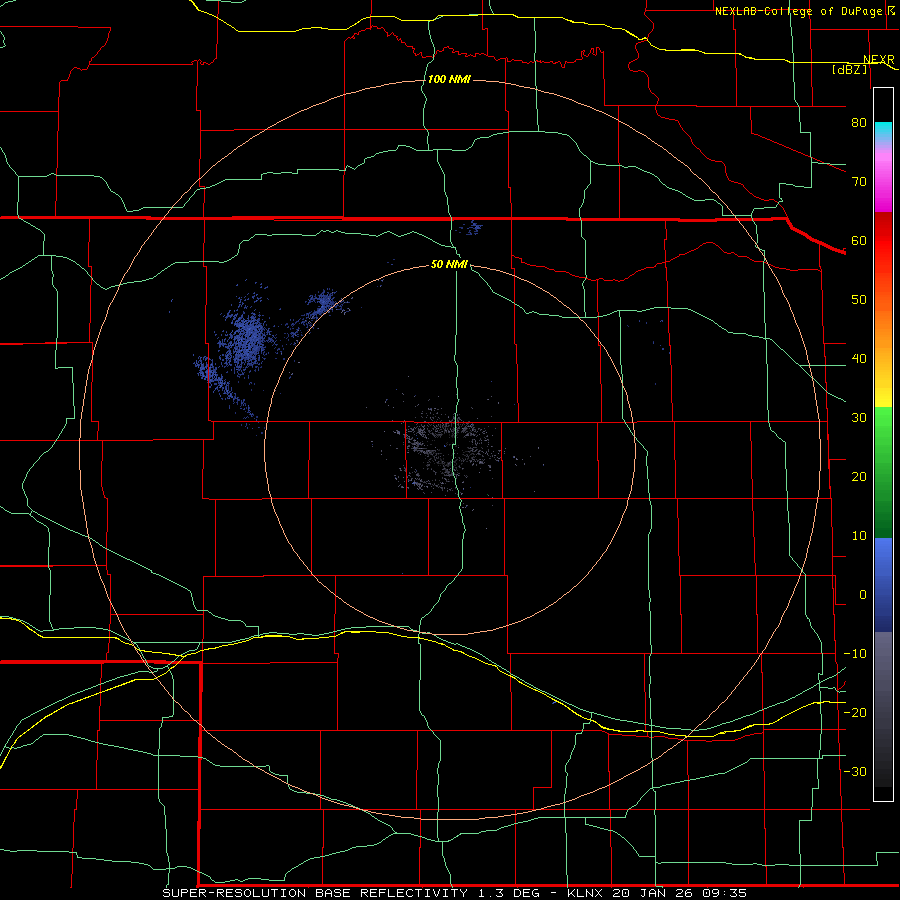Click the "NEXLAB-College of DuPage" header text
This screenshot has width=900, height=900.
click(x=801, y=11)
